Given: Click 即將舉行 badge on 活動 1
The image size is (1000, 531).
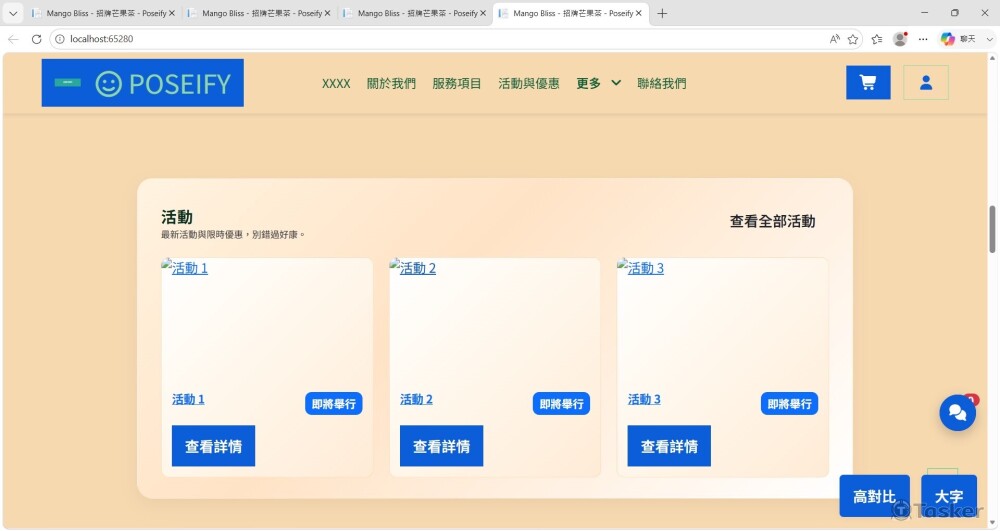Looking at the screenshot, I should 334,404.
